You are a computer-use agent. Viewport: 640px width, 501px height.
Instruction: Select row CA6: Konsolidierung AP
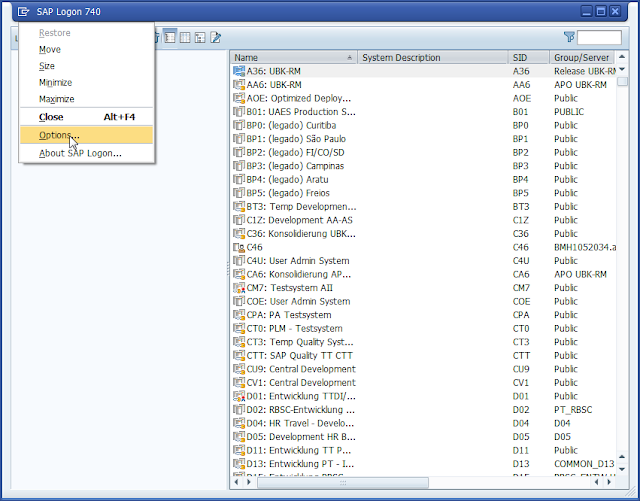click(x=424, y=274)
